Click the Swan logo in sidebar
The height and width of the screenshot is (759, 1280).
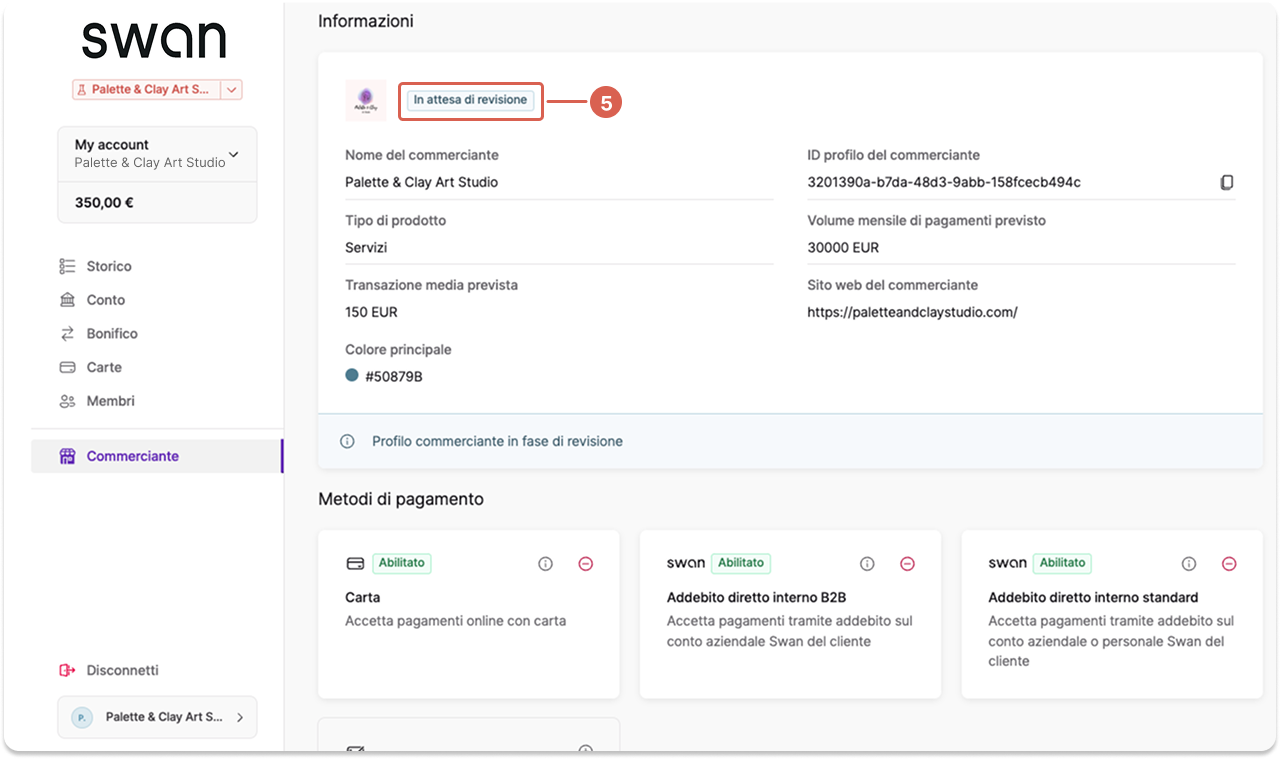coord(154,40)
